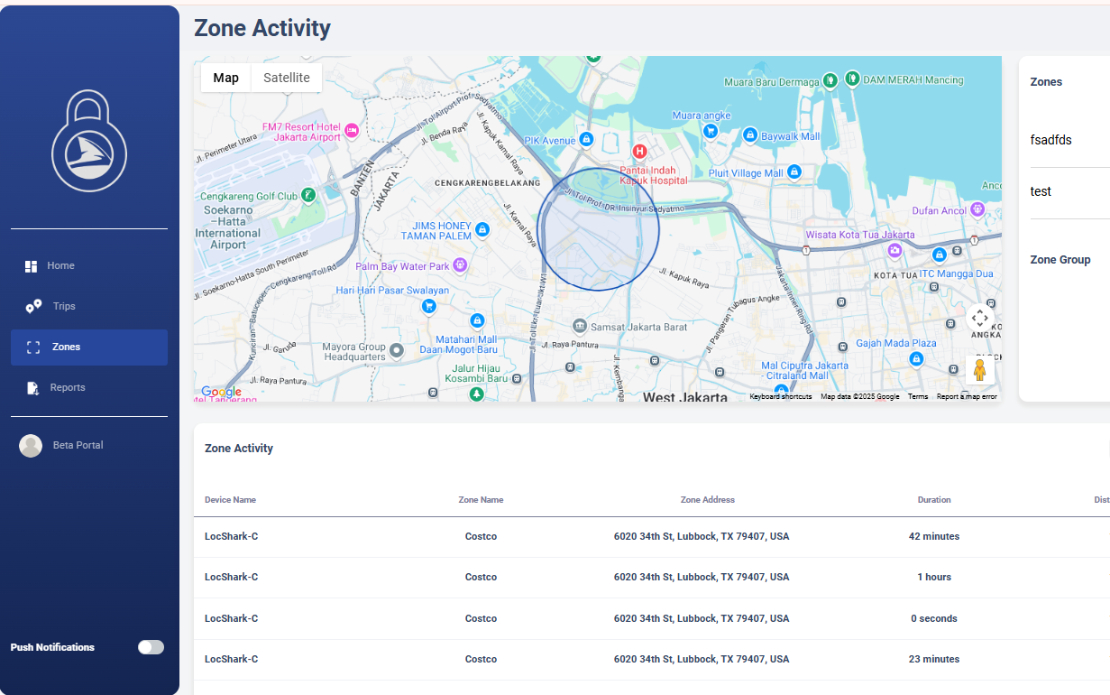Click Palm Bay Water Park marker
Viewport: 1110px width, 695px height.
pyautogui.click(x=460, y=265)
